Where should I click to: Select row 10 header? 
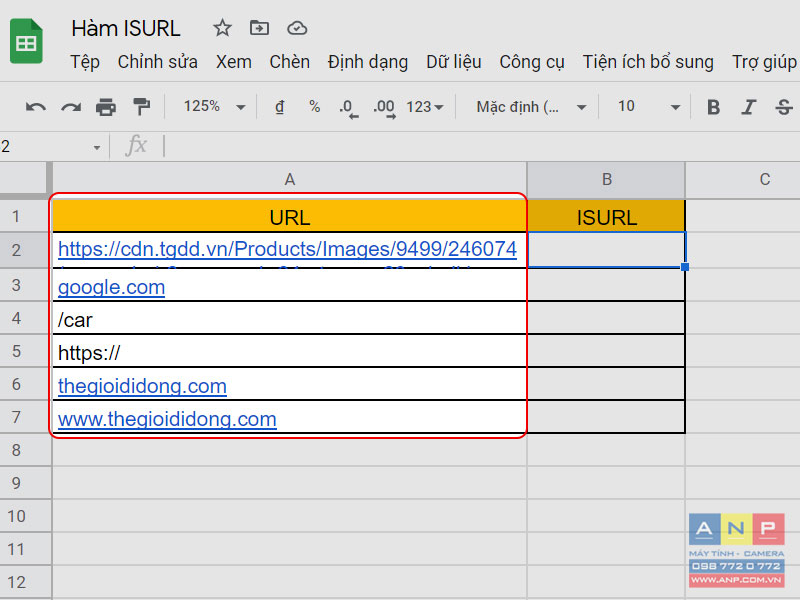pyautogui.click(x=24, y=516)
